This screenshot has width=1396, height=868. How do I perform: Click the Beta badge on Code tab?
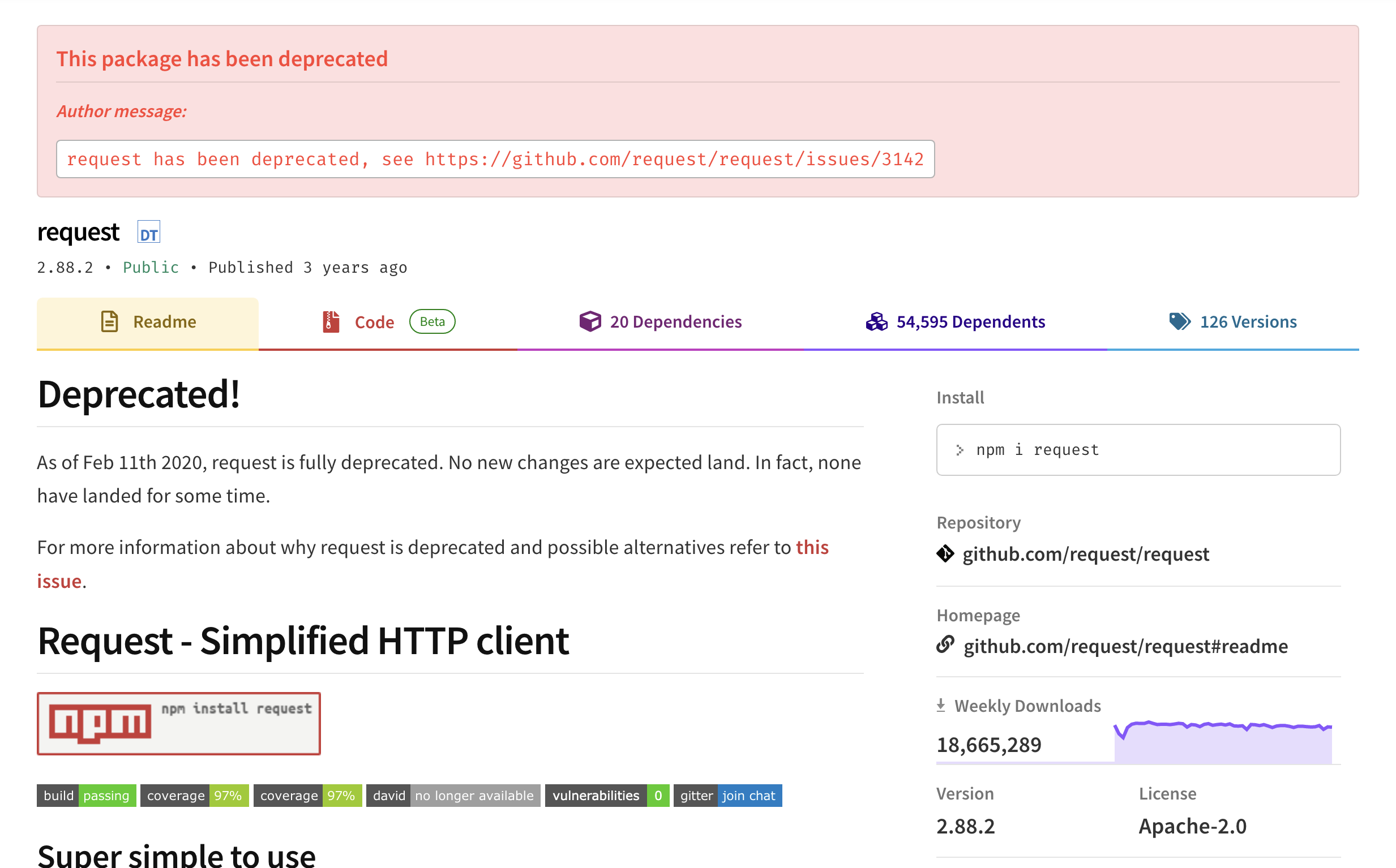(432, 321)
